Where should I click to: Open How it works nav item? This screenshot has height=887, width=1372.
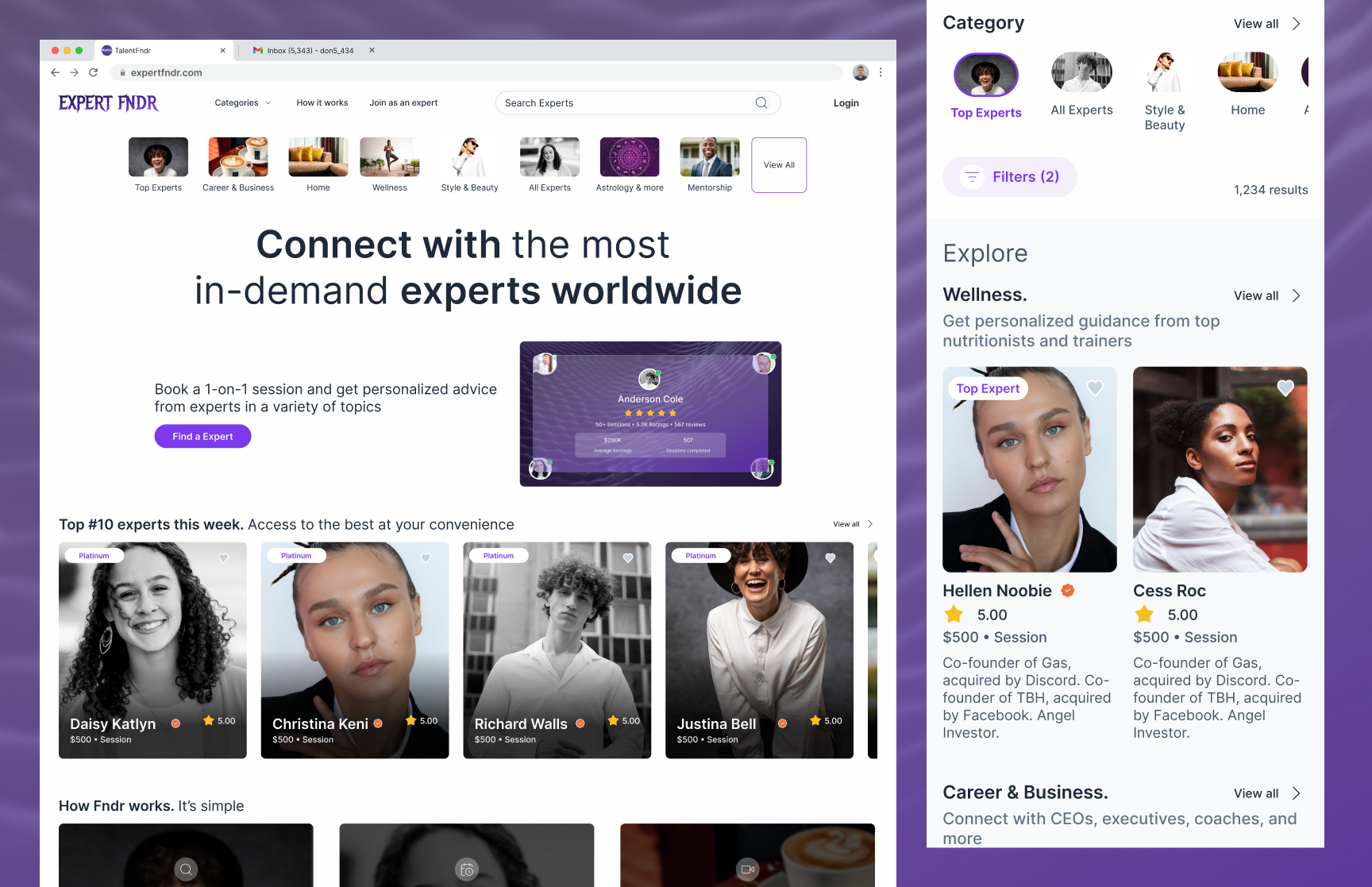click(x=322, y=102)
